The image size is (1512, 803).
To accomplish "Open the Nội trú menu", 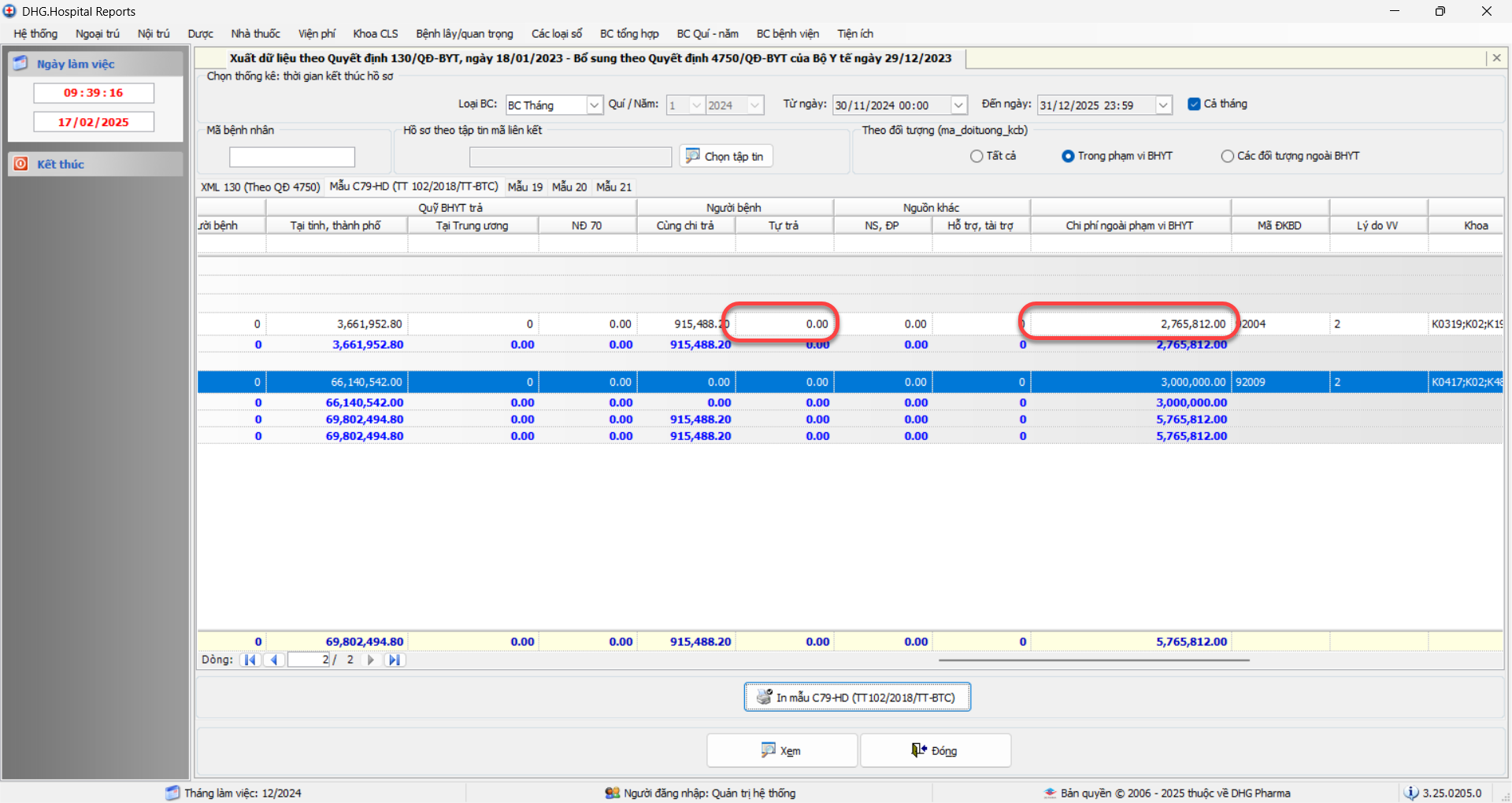I will (154, 34).
